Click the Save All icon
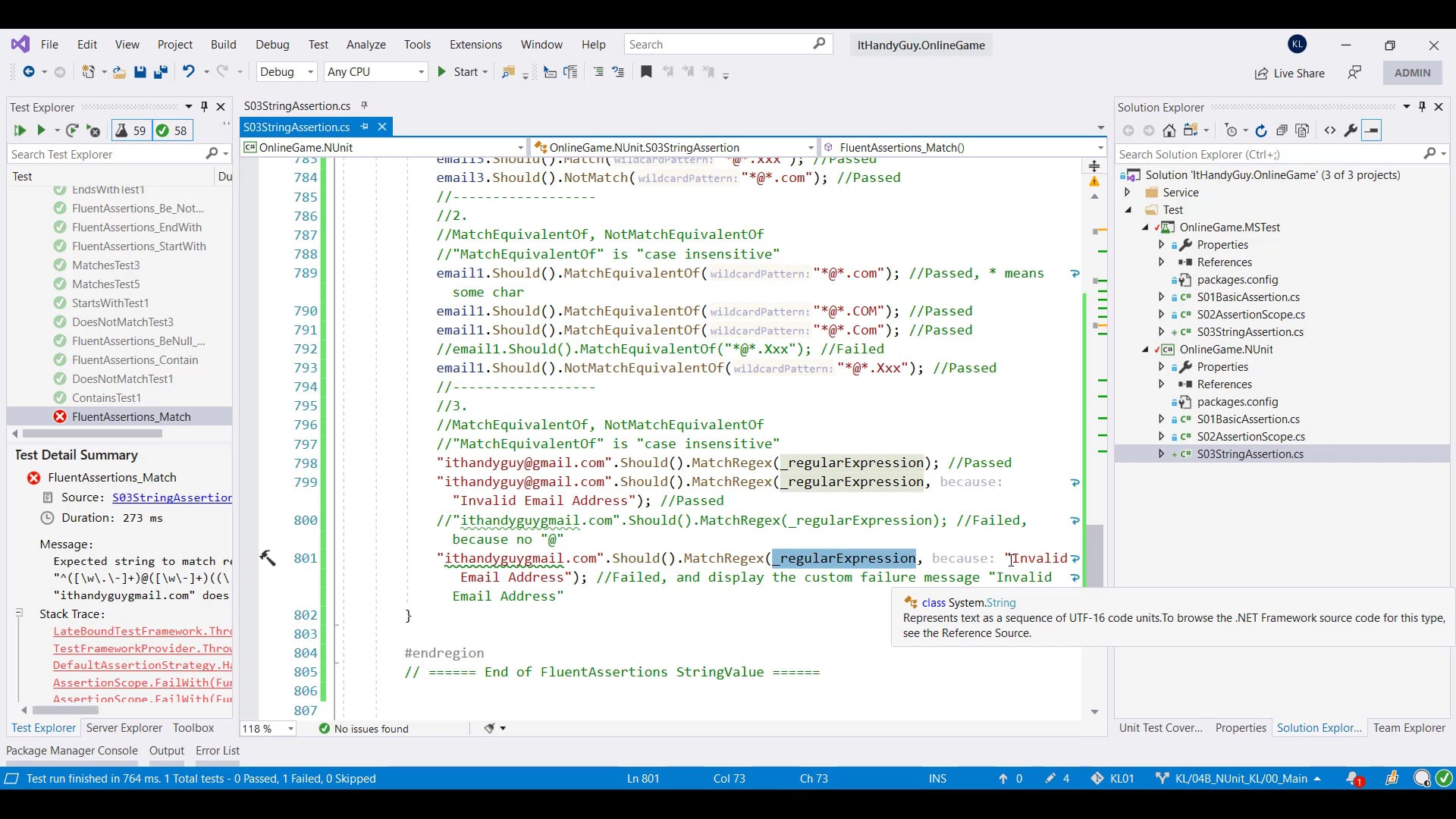Screen dimensions: 1456x819 click(160, 72)
